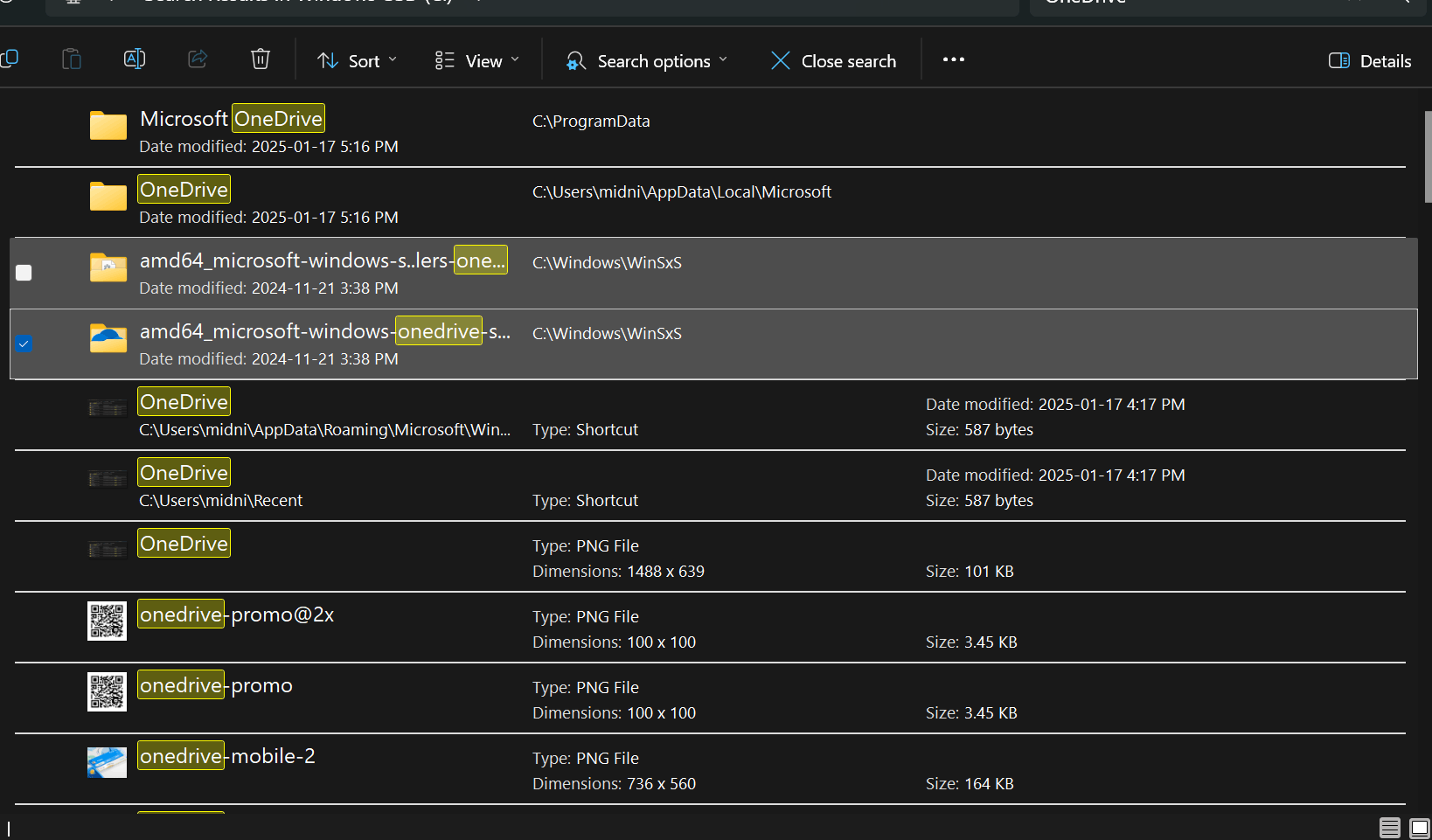This screenshot has width=1432, height=840.
Task: Click the Microsoft OneDrive folder icon
Action: coord(108,125)
